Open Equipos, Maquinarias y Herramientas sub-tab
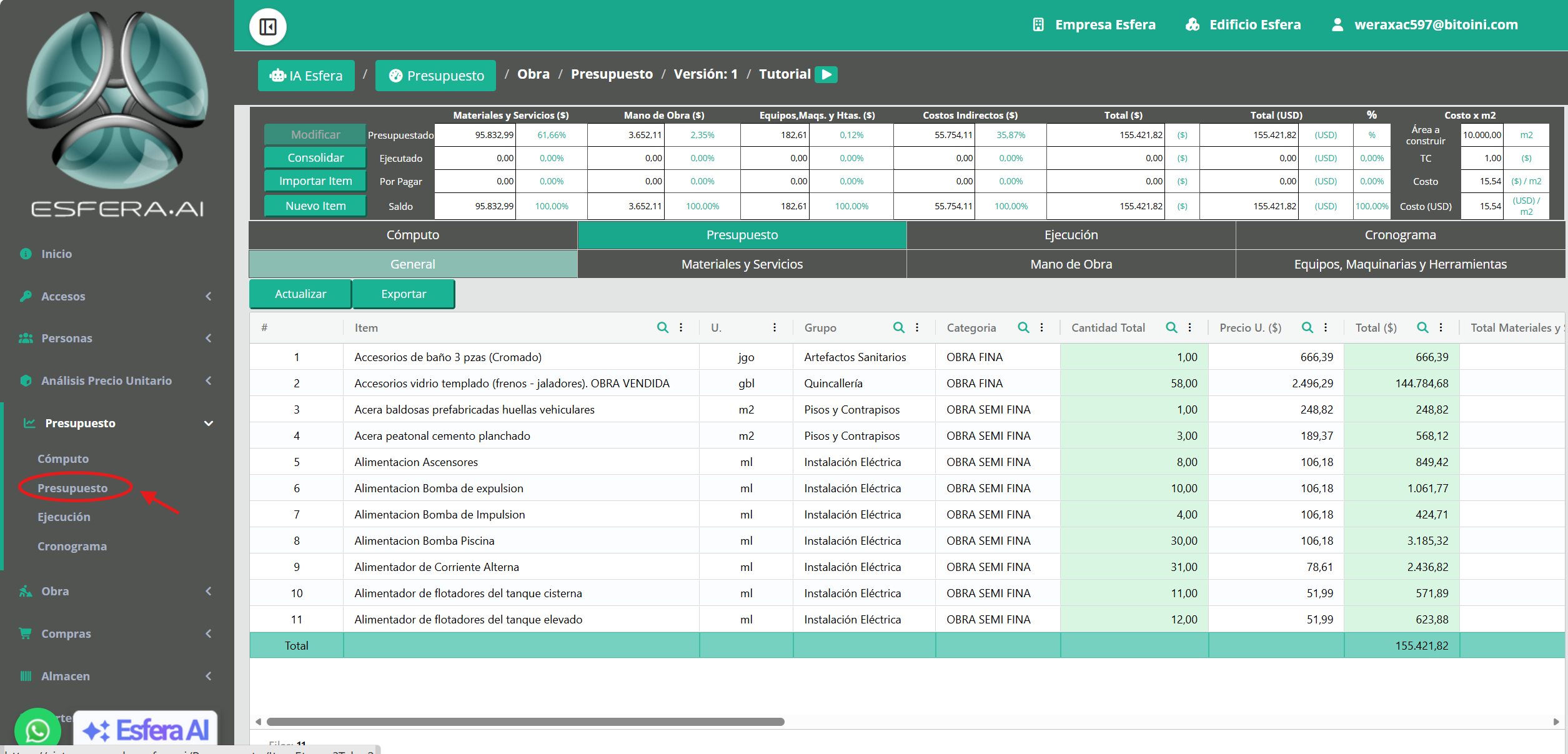The height and width of the screenshot is (754, 1568). click(x=1400, y=264)
